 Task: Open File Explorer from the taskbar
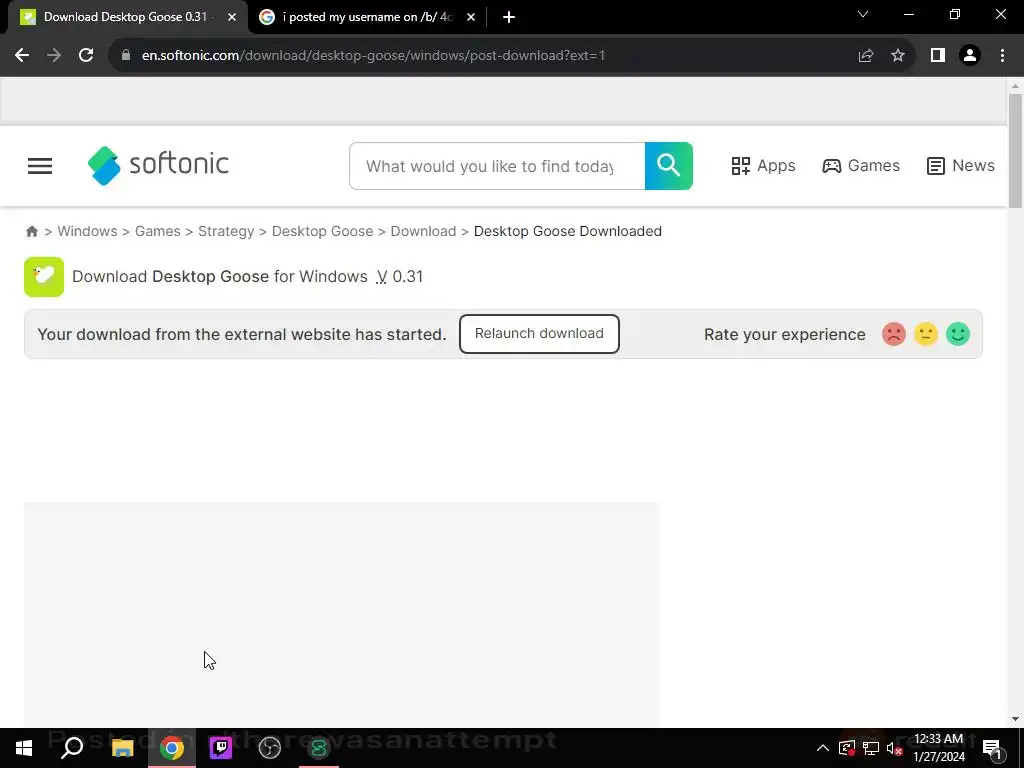pos(122,748)
